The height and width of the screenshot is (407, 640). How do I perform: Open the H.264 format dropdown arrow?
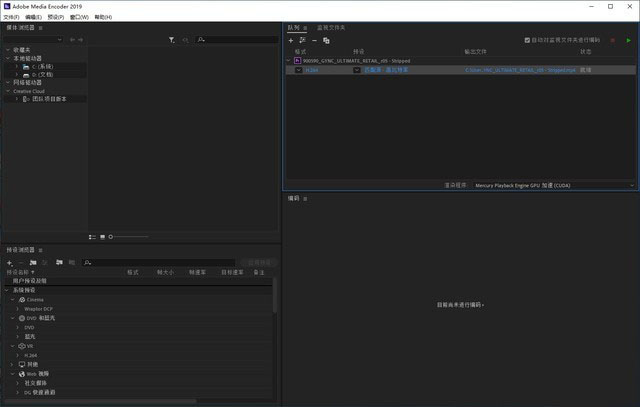click(298, 70)
